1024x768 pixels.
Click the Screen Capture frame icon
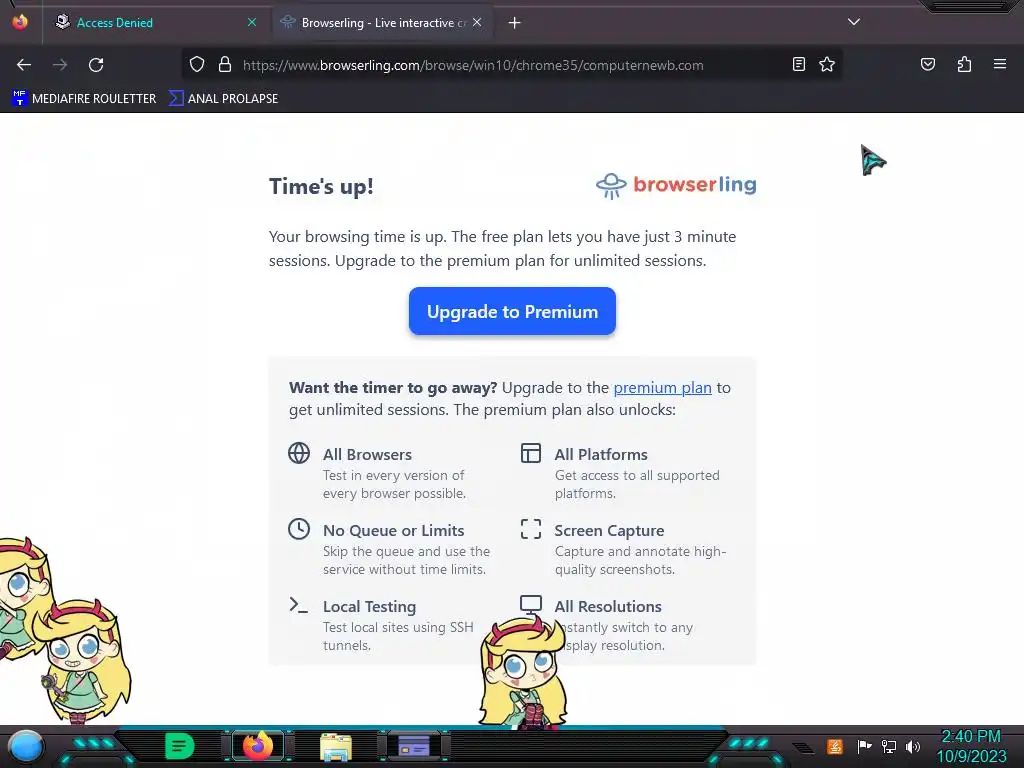coord(531,529)
